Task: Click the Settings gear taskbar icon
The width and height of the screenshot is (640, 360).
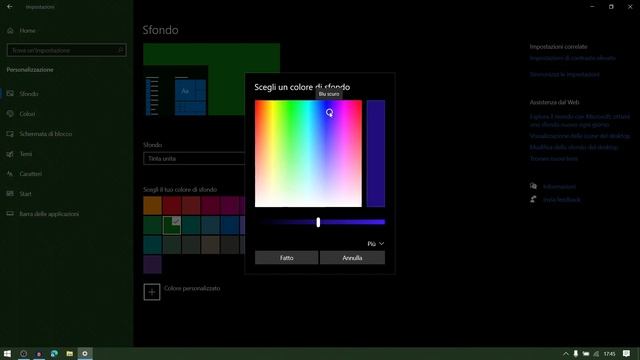Action: 85,353
